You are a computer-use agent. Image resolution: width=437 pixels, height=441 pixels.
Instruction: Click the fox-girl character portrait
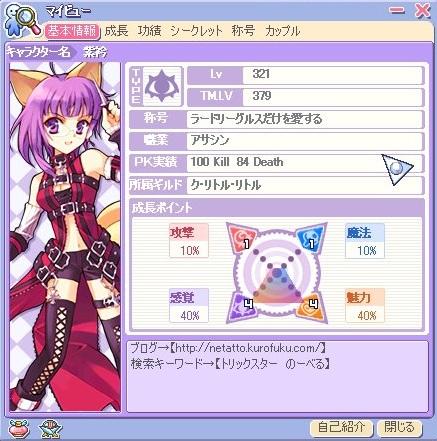click(x=65, y=236)
